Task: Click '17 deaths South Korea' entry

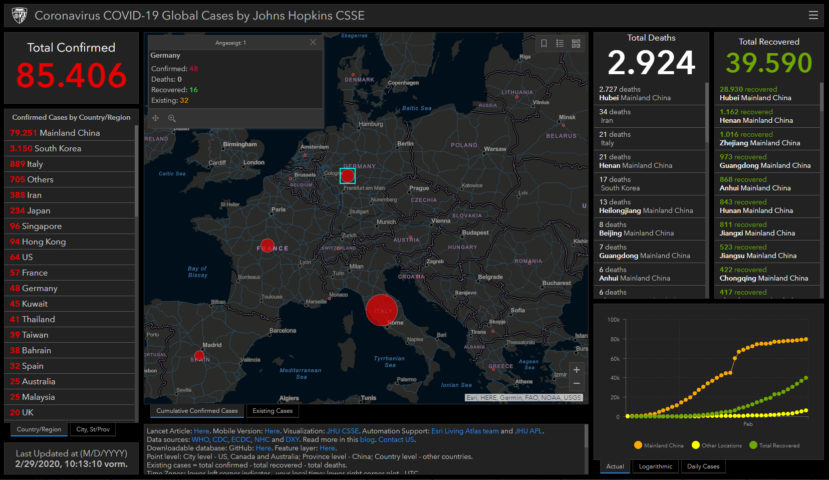Action: tap(649, 184)
